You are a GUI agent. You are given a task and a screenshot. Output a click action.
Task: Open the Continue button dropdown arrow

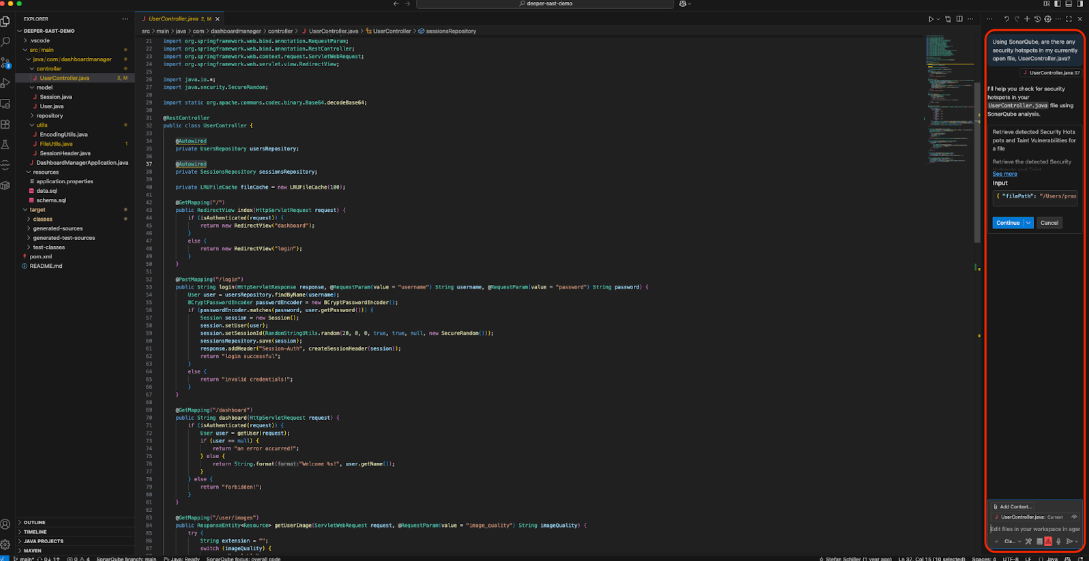[x=1028, y=223]
